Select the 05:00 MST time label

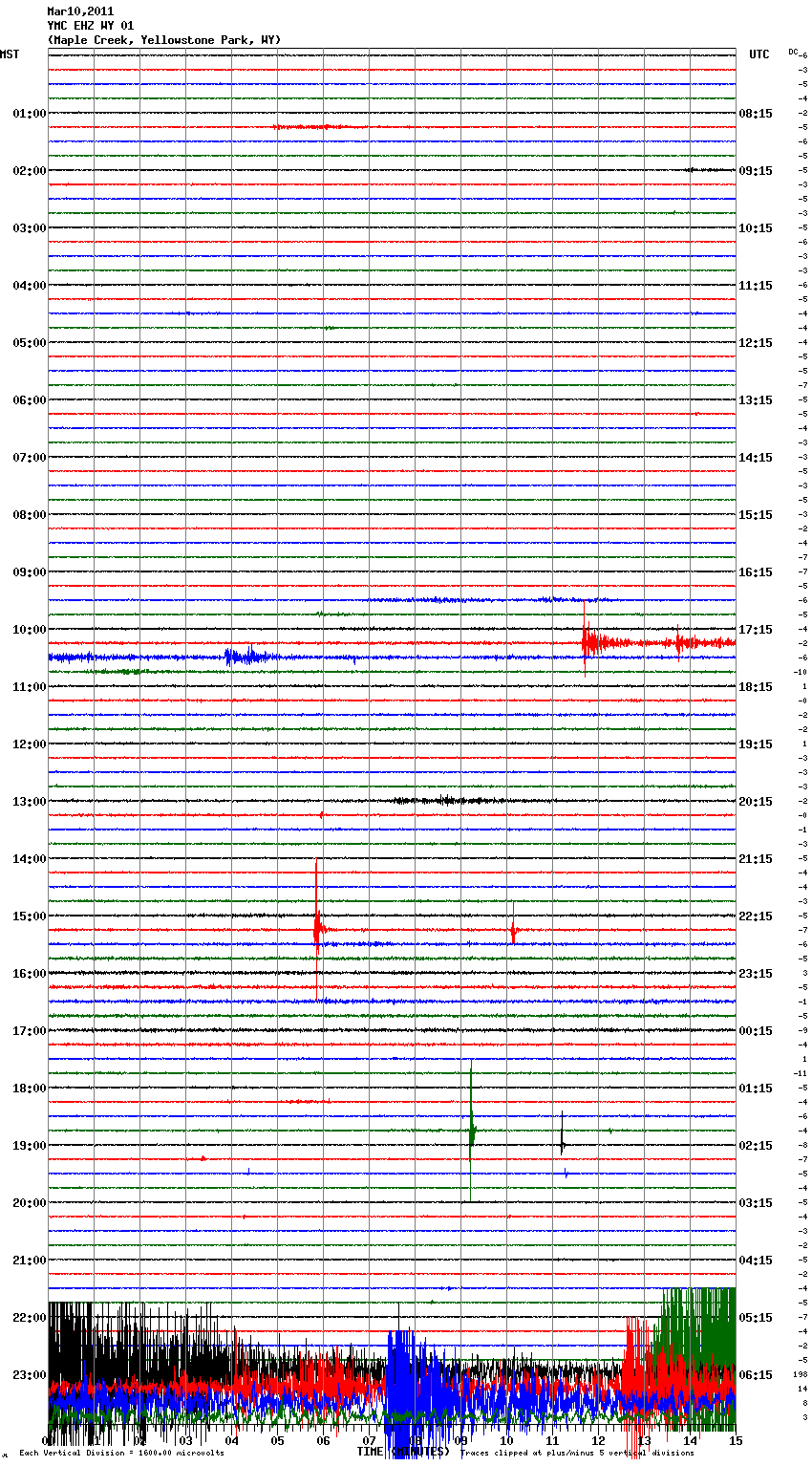30,343
